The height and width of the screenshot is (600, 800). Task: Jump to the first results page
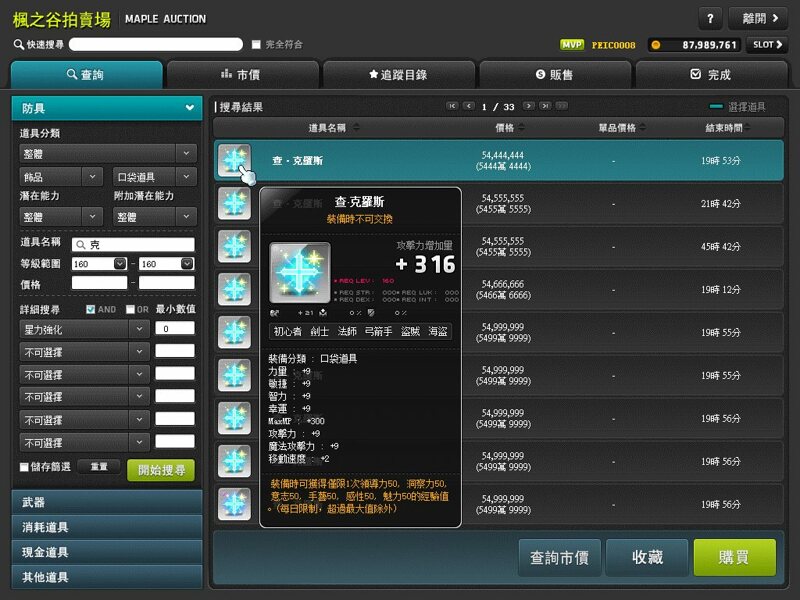452,106
